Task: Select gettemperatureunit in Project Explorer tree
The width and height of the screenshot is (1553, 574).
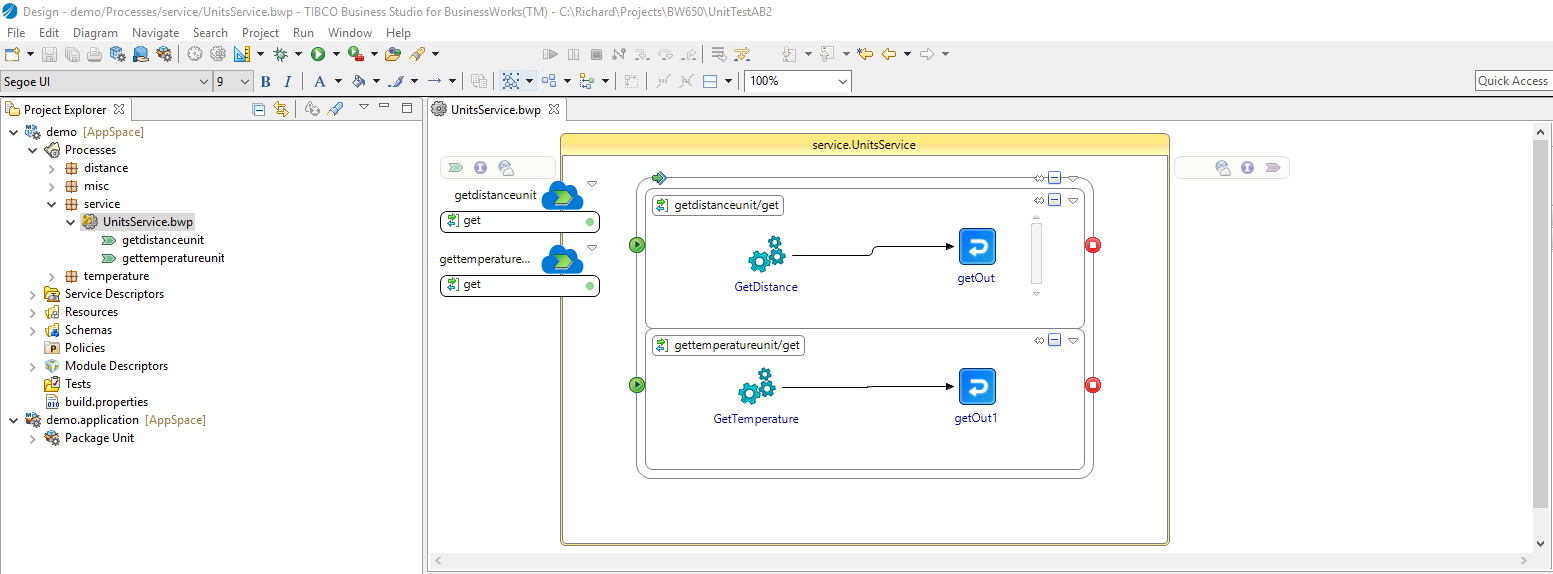Action: point(172,258)
